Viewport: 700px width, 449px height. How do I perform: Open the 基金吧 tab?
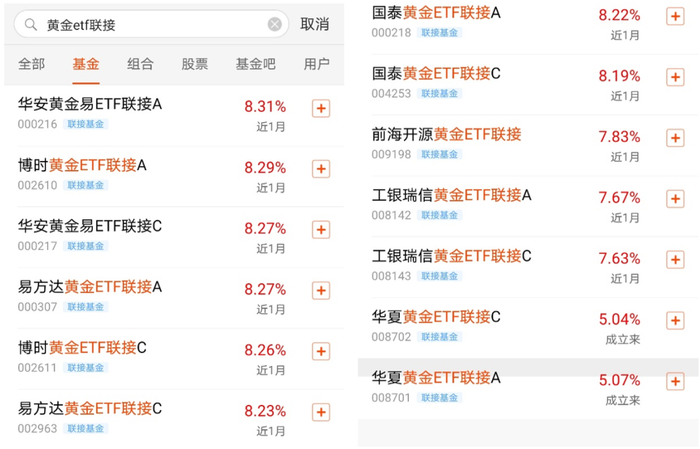255,64
